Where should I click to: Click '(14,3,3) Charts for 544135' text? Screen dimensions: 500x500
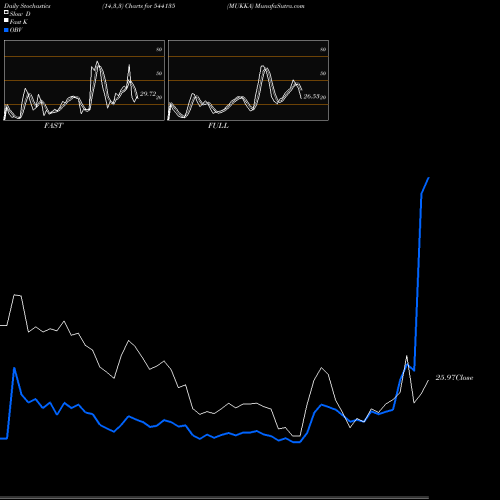[139, 6]
